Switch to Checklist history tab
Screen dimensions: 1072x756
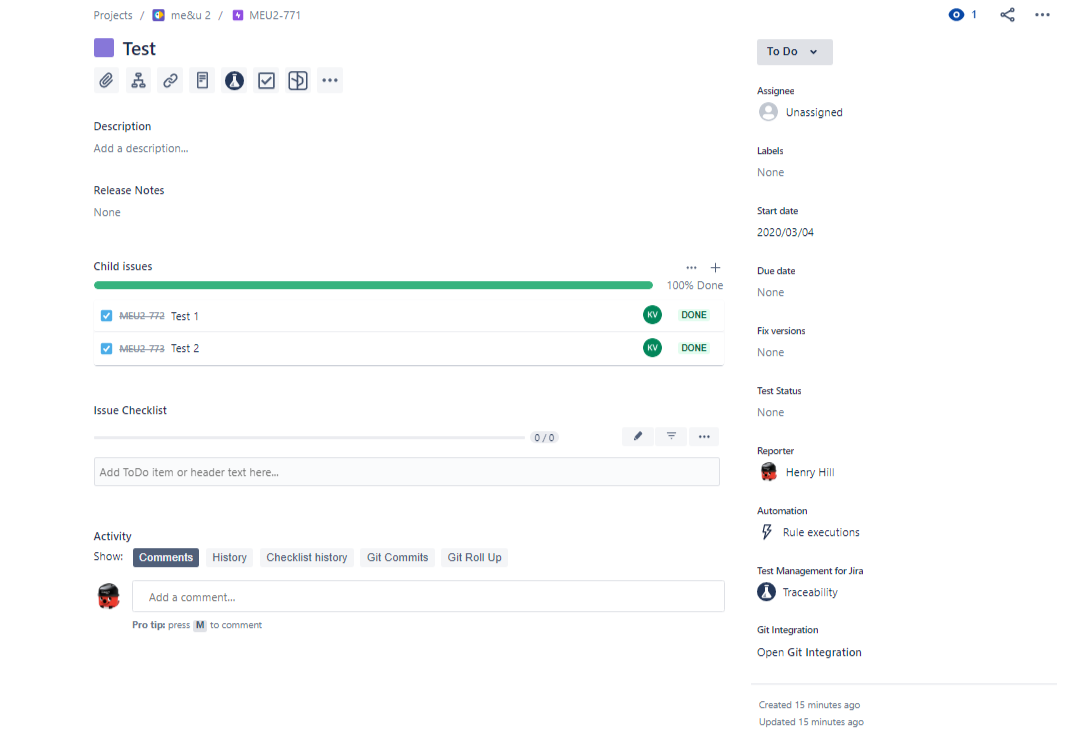[306, 558]
